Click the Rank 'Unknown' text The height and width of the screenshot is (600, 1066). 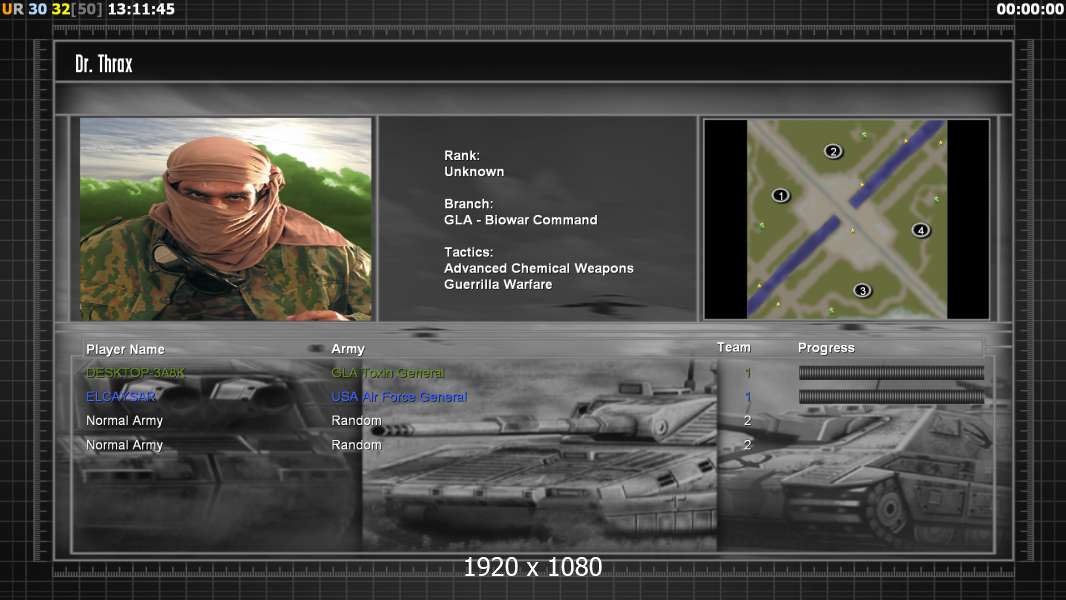click(x=474, y=172)
